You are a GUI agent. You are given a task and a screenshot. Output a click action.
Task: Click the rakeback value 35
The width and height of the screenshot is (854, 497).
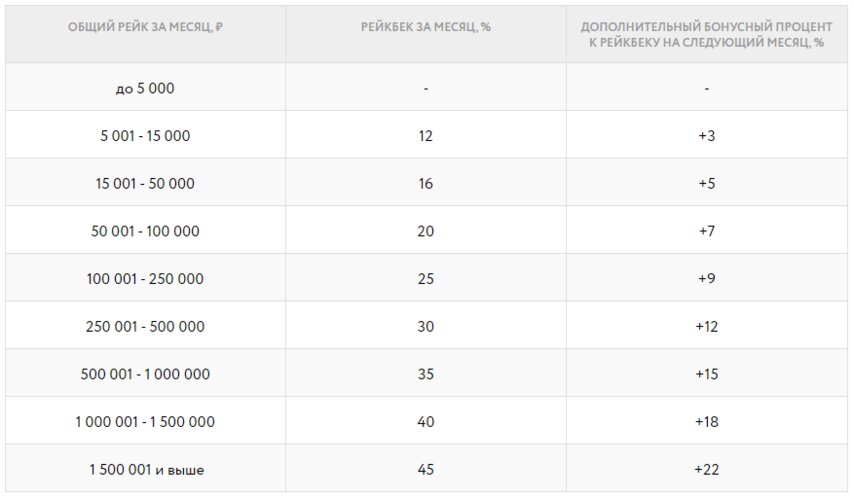point(425,374)
